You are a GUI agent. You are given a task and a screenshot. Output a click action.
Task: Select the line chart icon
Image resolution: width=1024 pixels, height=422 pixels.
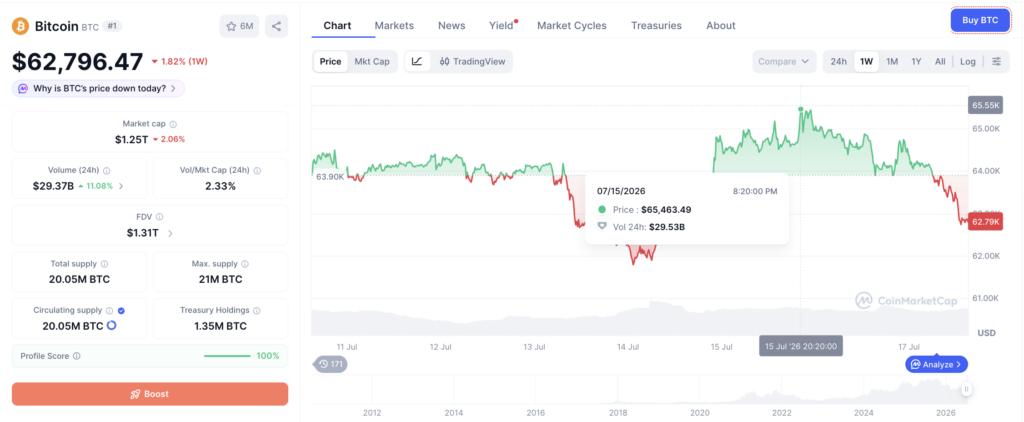pyautogui.click(x=417, y=61)
